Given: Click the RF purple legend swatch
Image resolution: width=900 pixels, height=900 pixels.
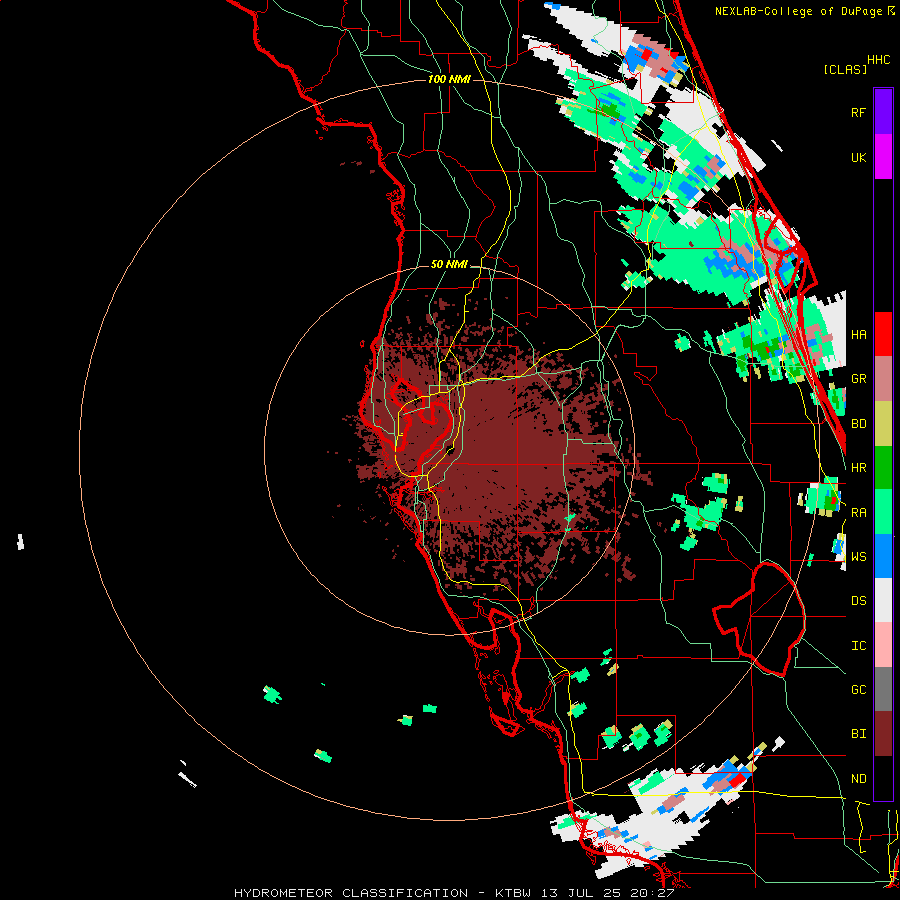Looking at the screenshot, I should [883, 111].
